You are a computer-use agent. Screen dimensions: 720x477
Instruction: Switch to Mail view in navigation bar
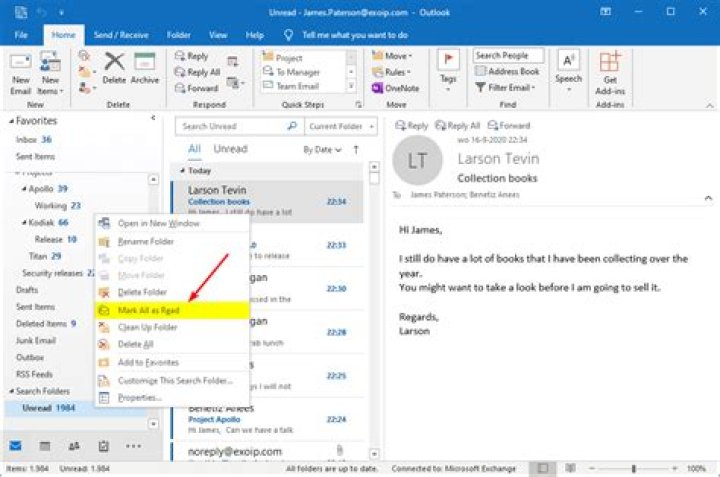pyautogui.click(x=16, y=446)
